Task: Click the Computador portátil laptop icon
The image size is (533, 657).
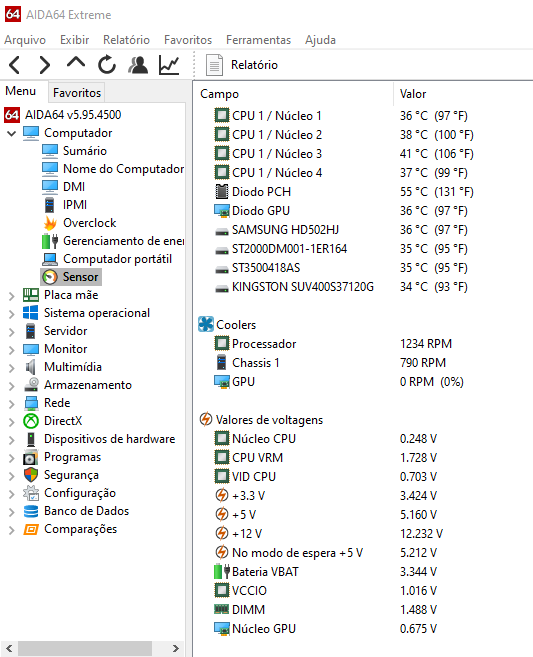Action: tap(50, 259)
